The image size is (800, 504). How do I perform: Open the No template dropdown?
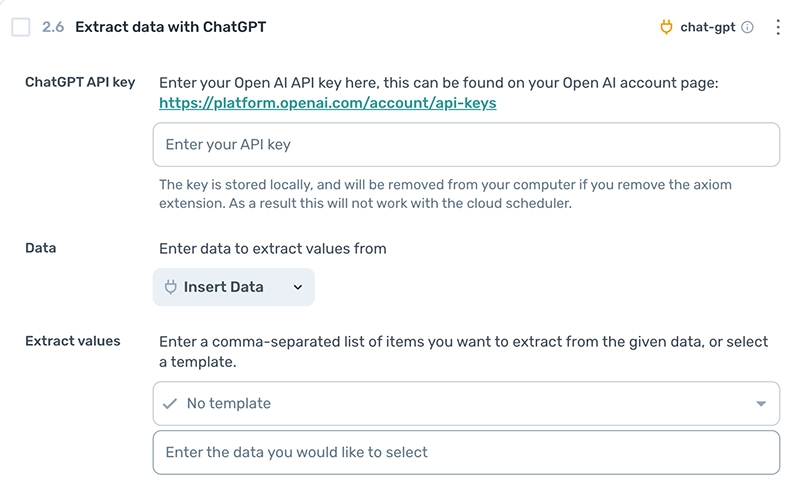tap(466, 404)
